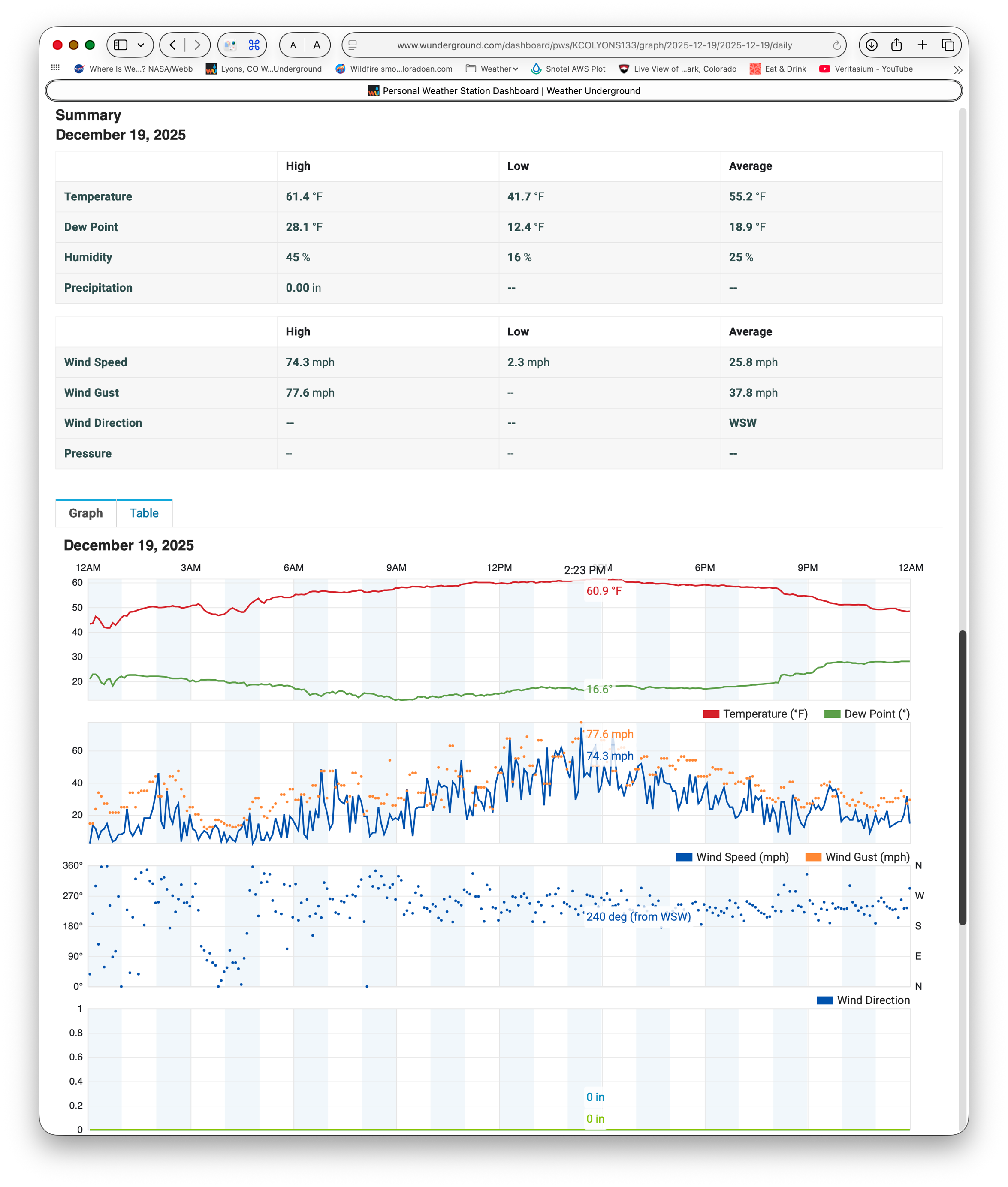Increase text size with larger A button
This screenshot has height=1187, width=1008.
click(317, 45)
